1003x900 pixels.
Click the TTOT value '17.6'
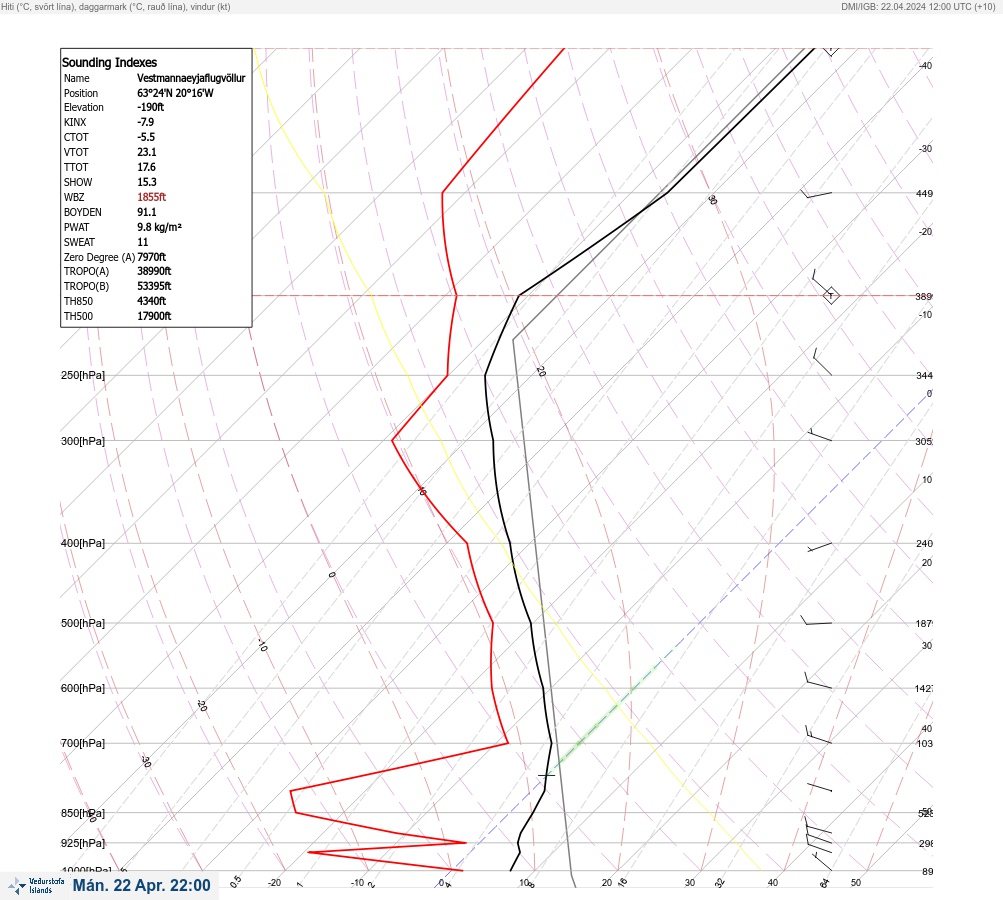click(146, 167)
